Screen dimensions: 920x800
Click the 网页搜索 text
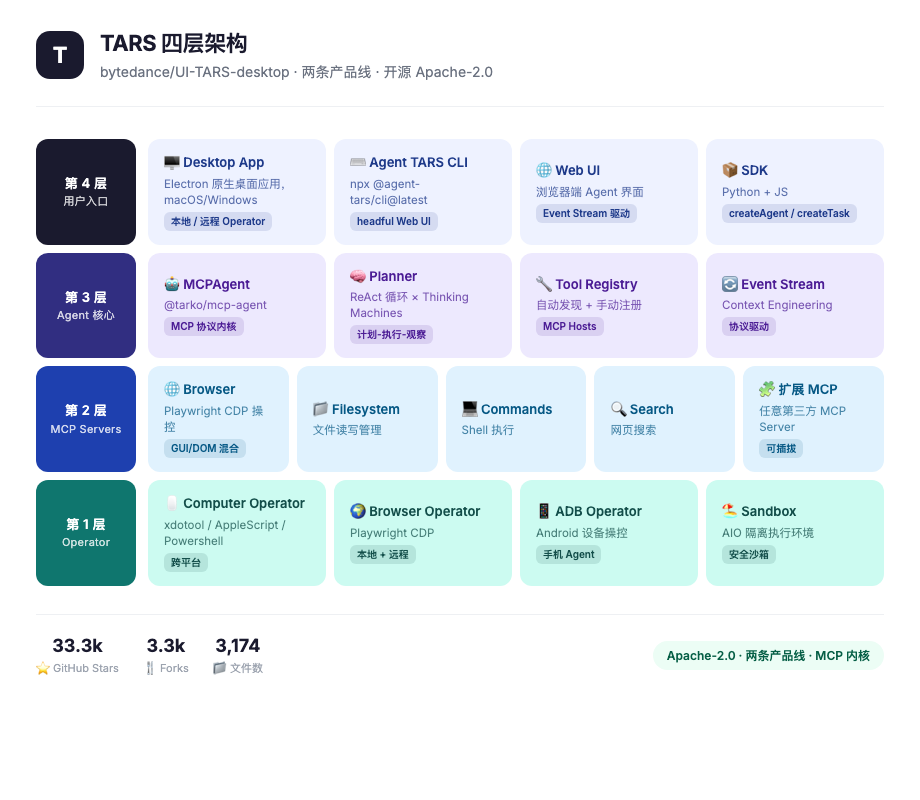point(634,430)
